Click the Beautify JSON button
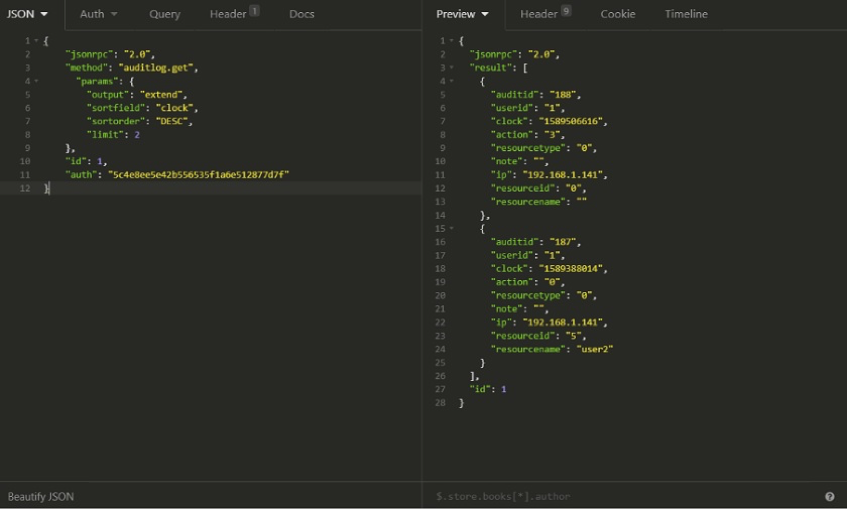This screenshot has width=847, height=509. point(41,496)
